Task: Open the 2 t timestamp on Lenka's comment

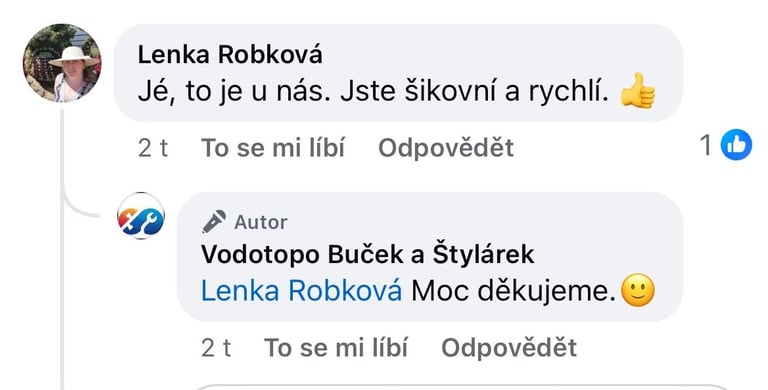Action: pos(153,147)
